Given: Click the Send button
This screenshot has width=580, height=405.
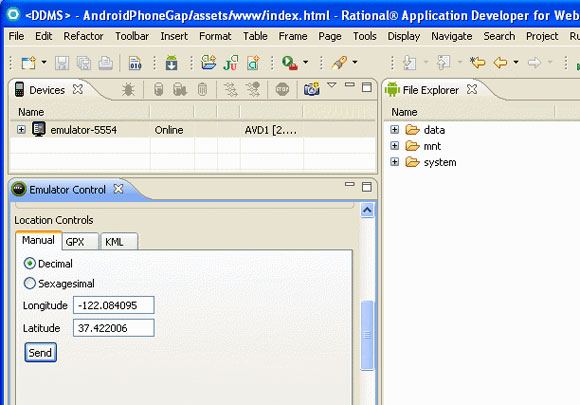Looking at the screenshot, I should [40, 352].
